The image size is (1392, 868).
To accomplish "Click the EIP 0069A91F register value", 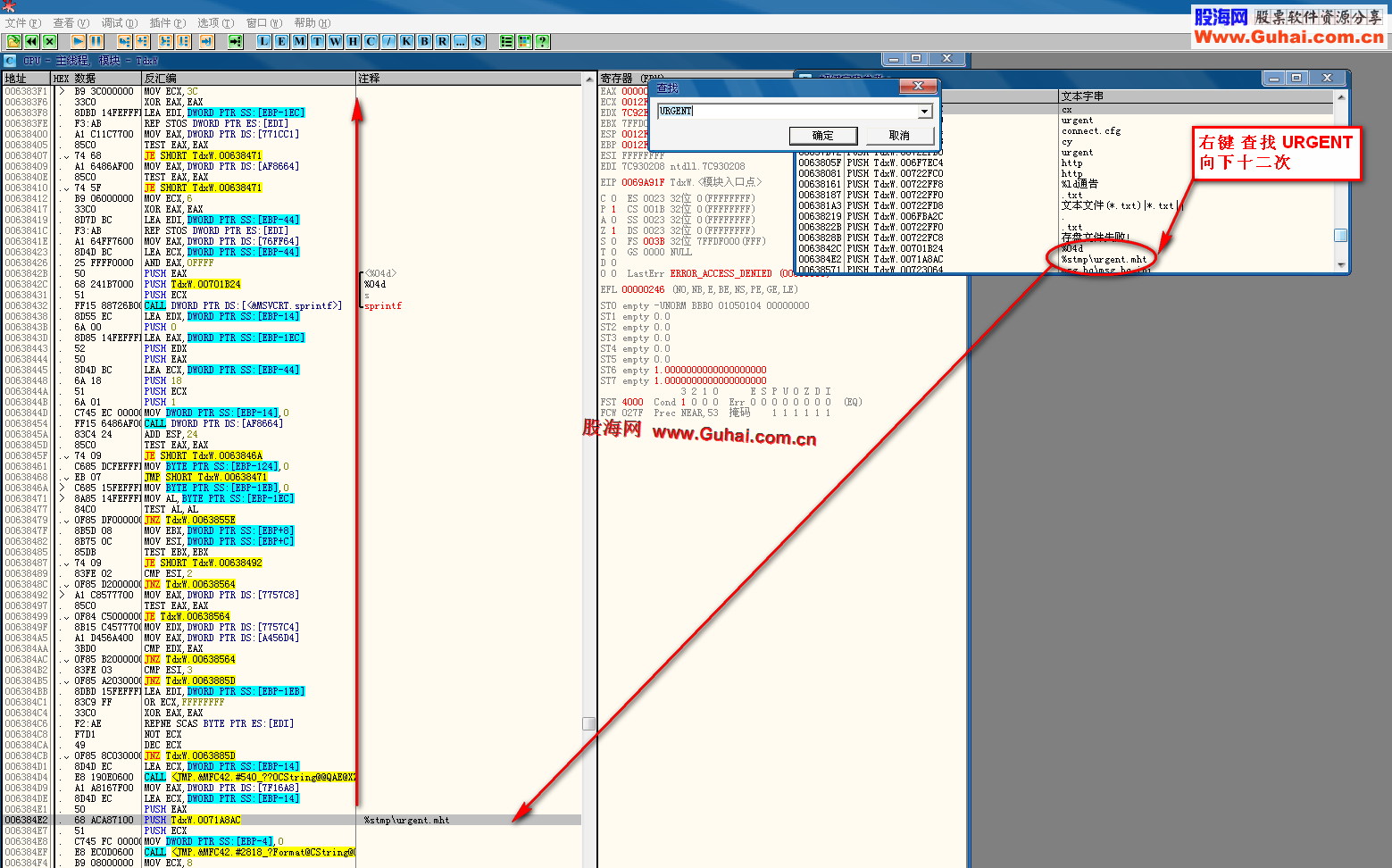I will [x=643, y=182].
